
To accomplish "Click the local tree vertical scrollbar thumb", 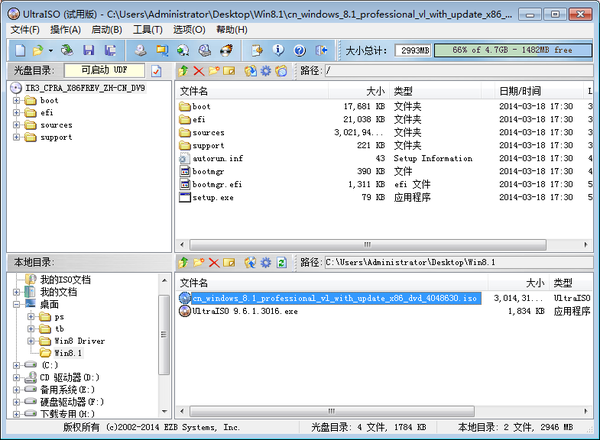I will pyautogui.click(x=164, y=335).
